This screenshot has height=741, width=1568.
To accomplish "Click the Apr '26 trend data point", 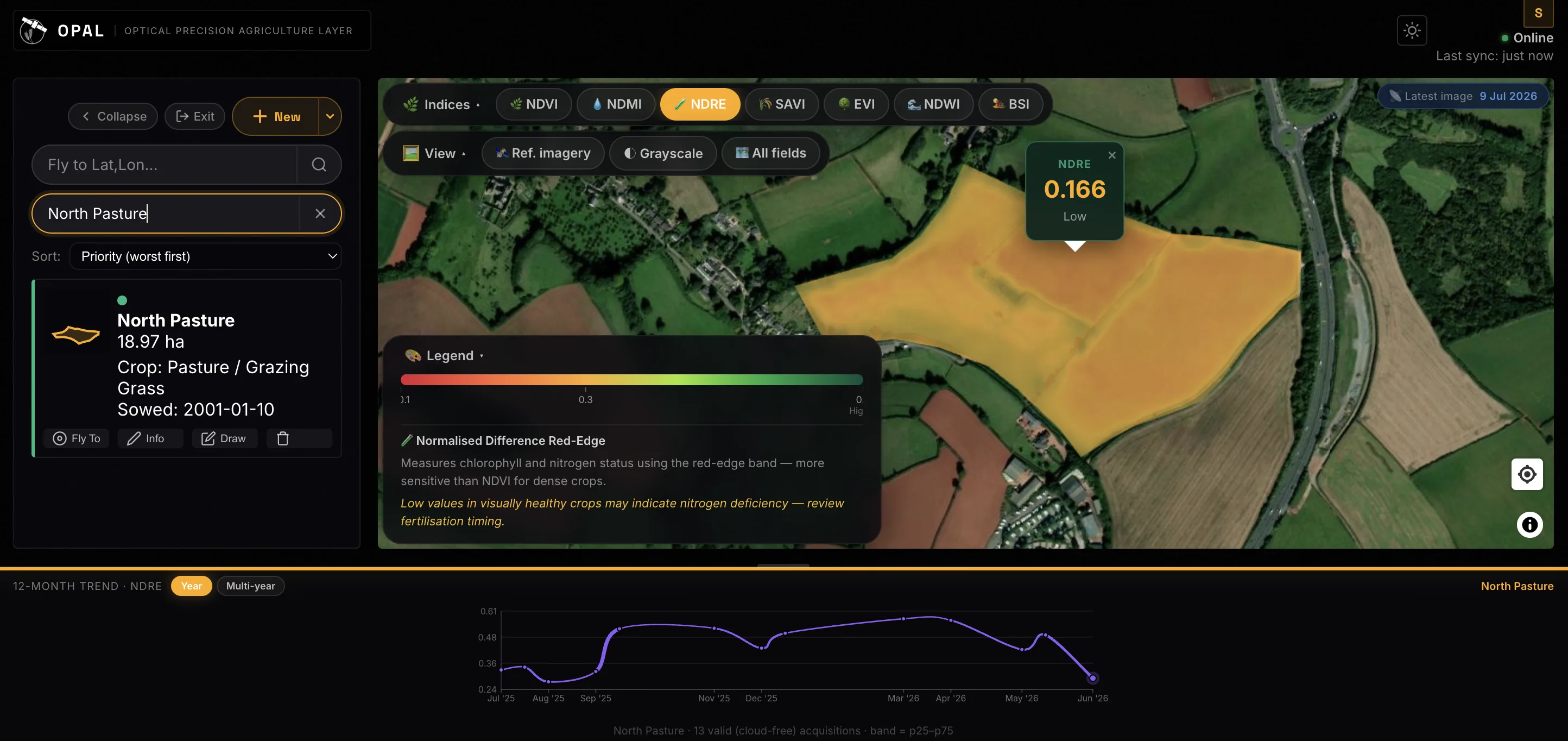I will (x=951, y=620).
